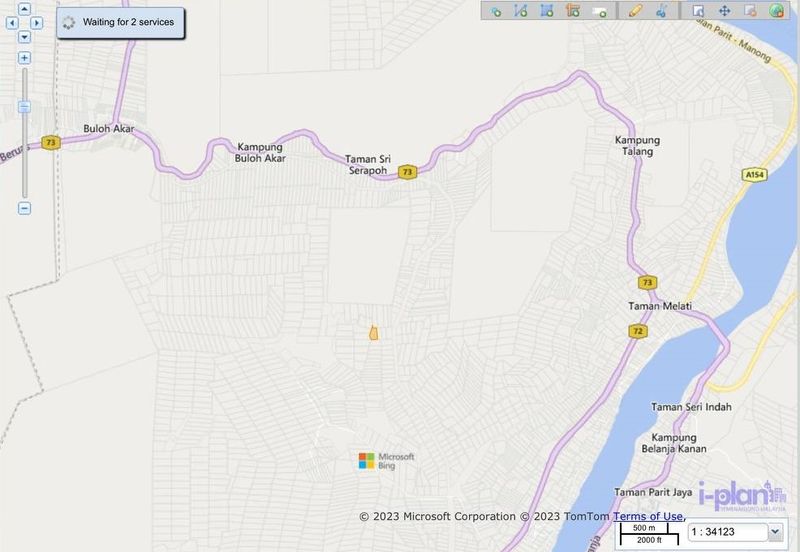The width and height of the screenshot is (800, 552).
Task: Click the orange highlighted parcel on map
Action: pos(373,332)
